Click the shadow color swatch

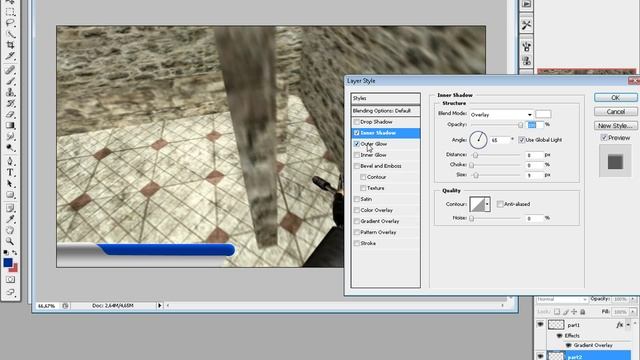[543, 114]
